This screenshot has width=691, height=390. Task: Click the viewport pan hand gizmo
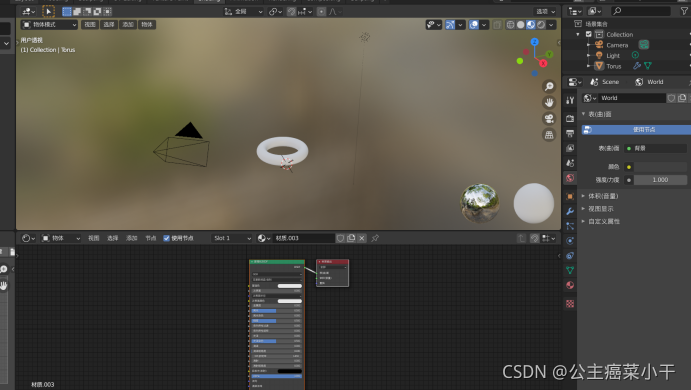coord(549,103)
